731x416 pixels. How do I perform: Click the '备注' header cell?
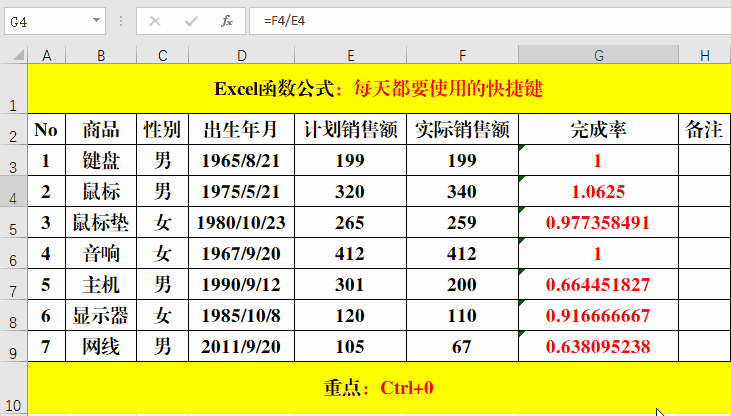(x=705, y=129)
